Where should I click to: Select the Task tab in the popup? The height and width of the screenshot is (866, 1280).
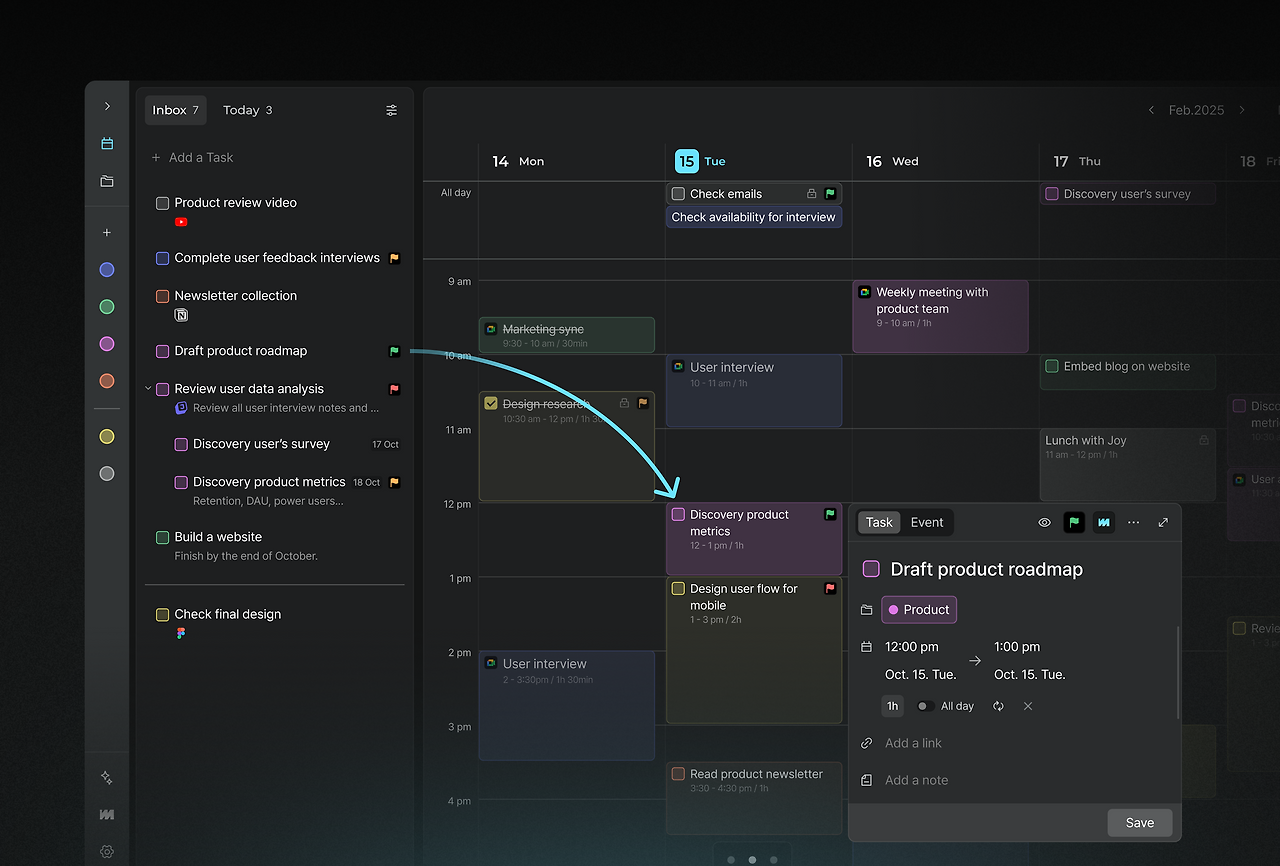point(879,522)
